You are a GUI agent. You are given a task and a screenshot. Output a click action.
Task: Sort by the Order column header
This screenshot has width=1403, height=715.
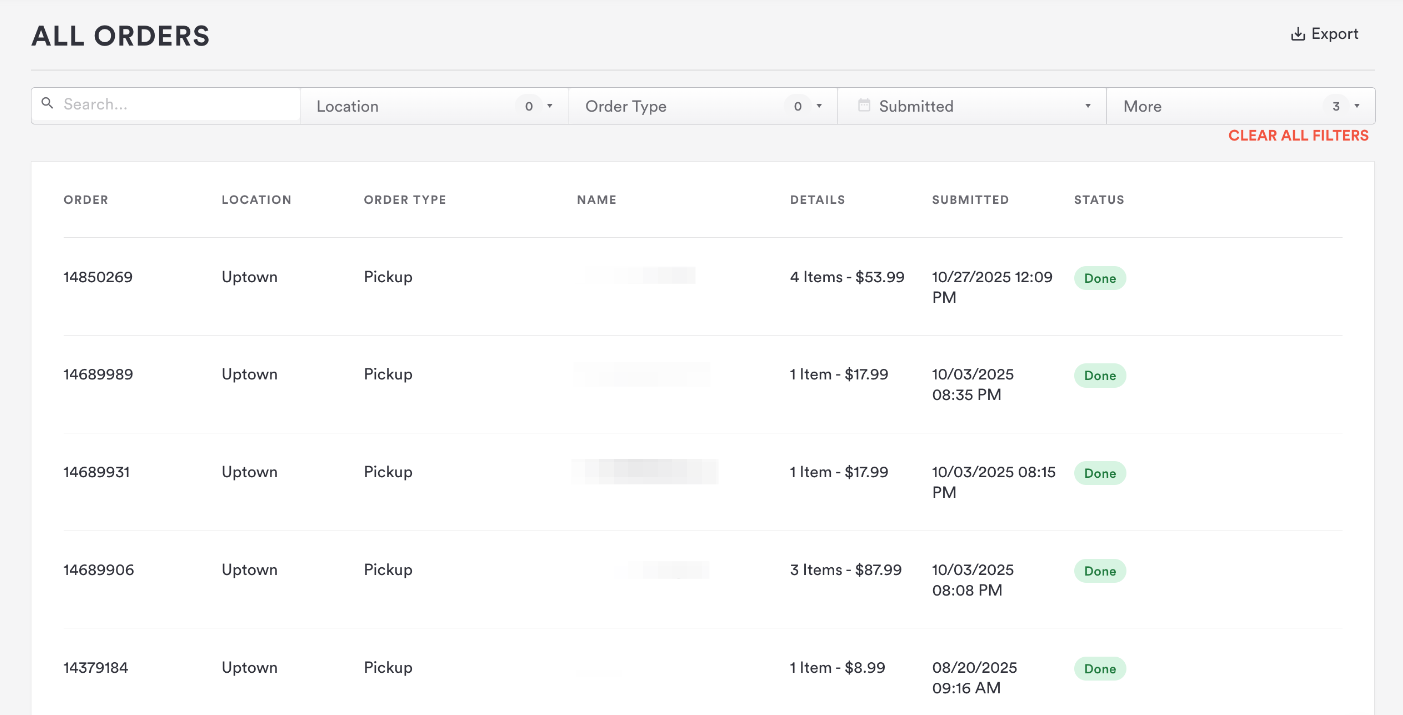[x=86, y=200]
